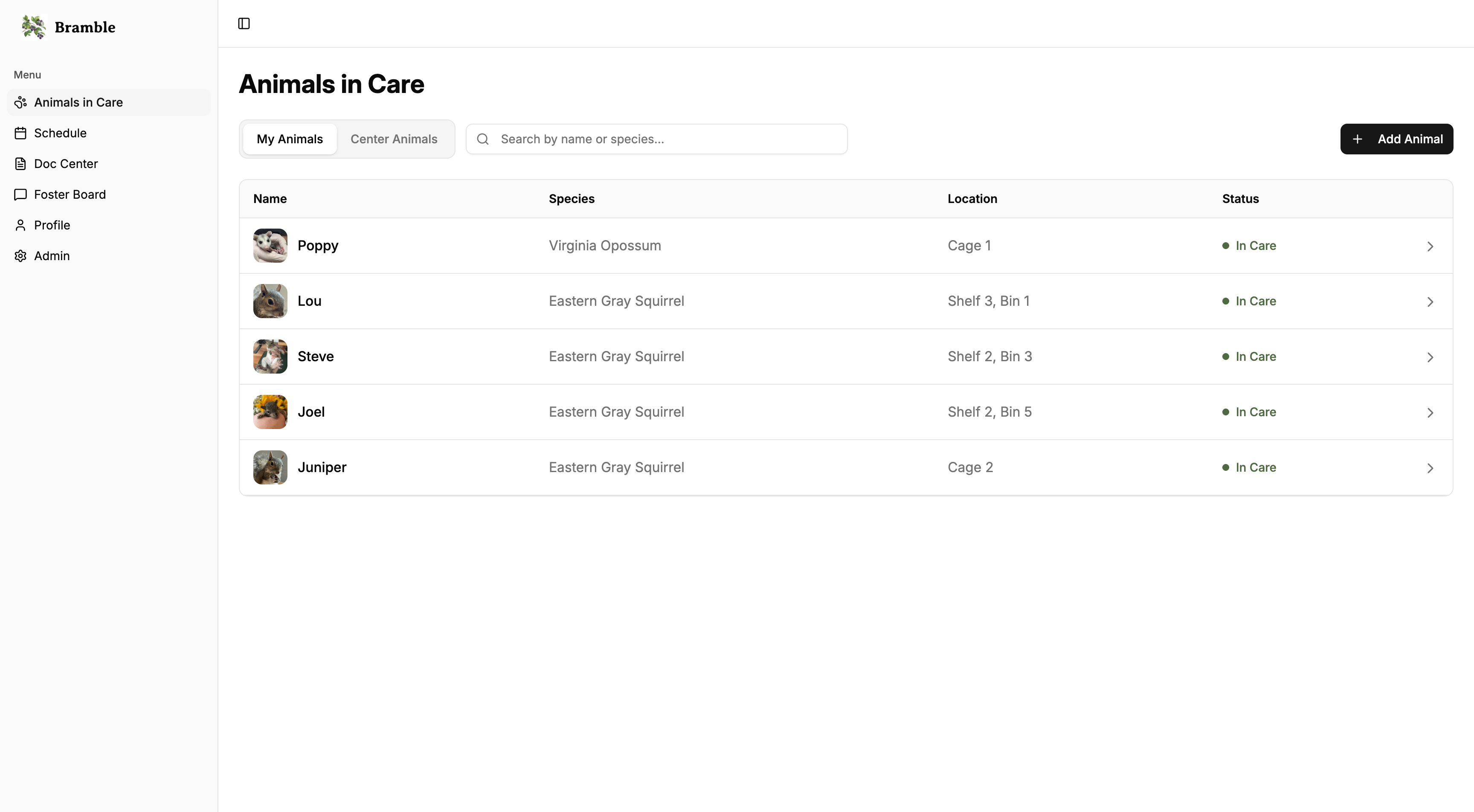Click Steve's photo thumbnail
Screen dimensions: 1474x812
click(x=270, y=356)
